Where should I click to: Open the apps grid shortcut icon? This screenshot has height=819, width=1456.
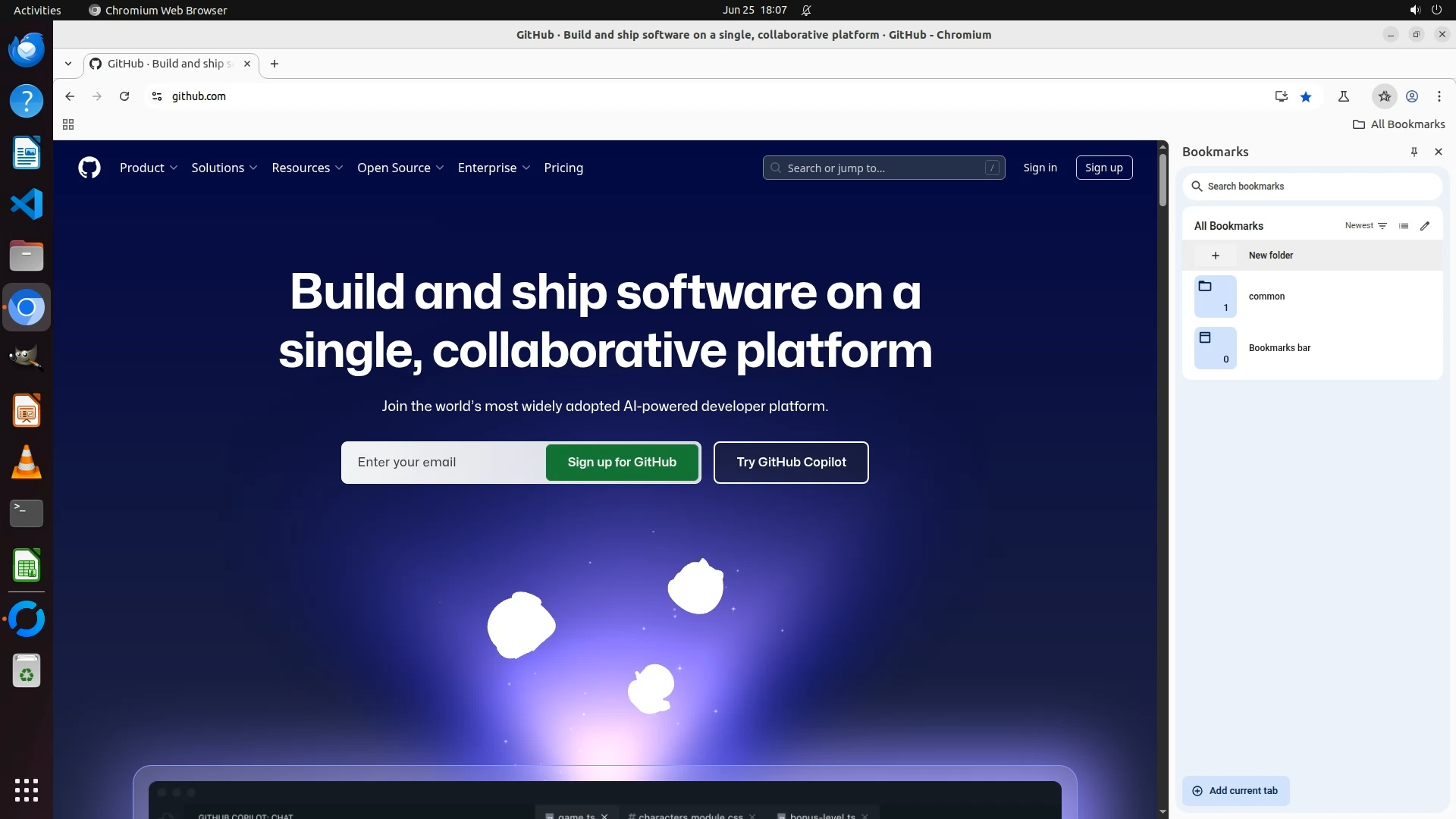(x=68, y=124)
